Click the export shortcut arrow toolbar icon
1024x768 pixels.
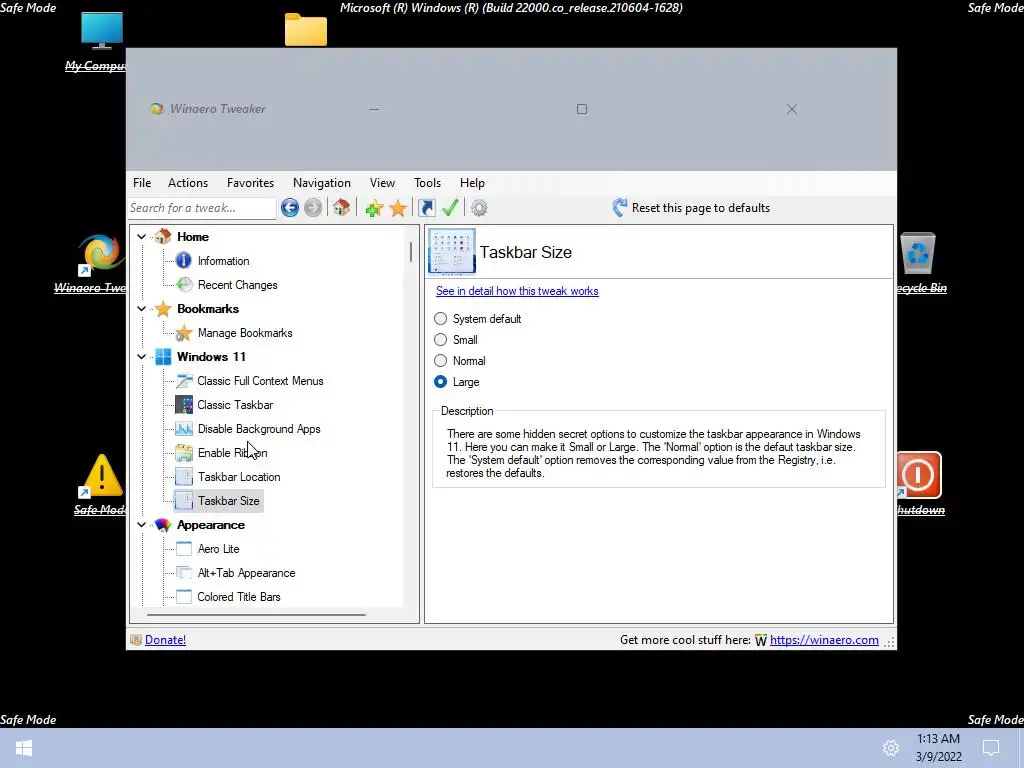point(426,208)
